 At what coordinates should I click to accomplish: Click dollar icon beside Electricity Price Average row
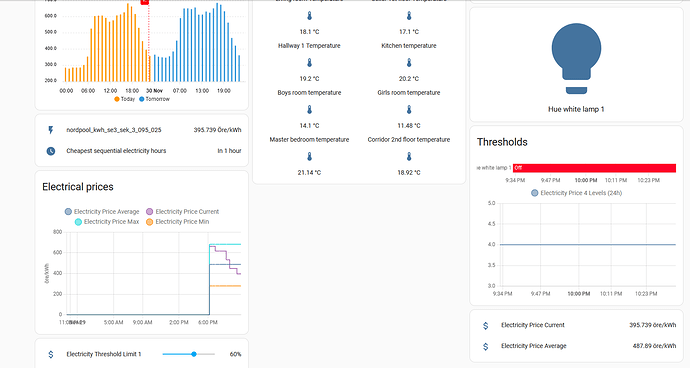coord(485,346)
